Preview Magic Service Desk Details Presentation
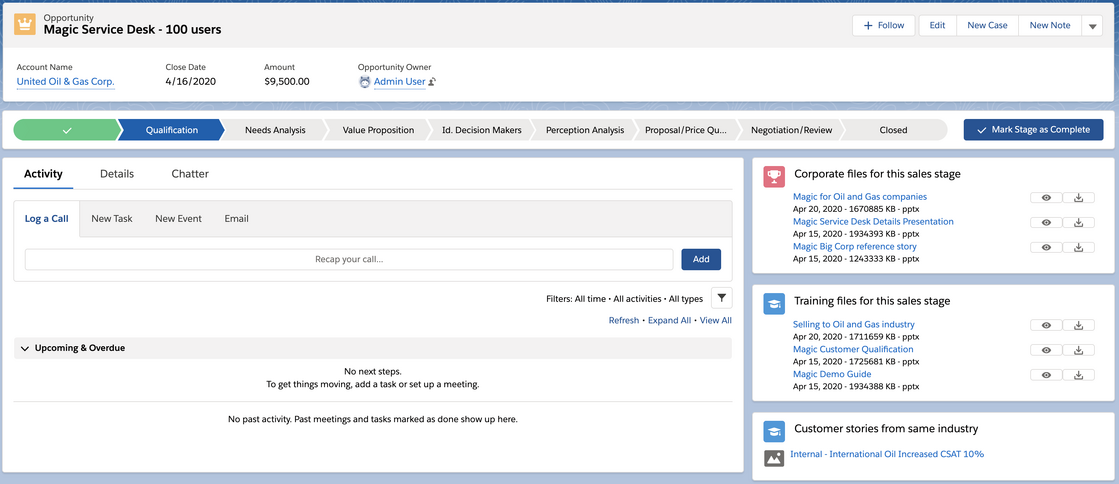Screen dimensions: 1119x484 [1046, 223]
